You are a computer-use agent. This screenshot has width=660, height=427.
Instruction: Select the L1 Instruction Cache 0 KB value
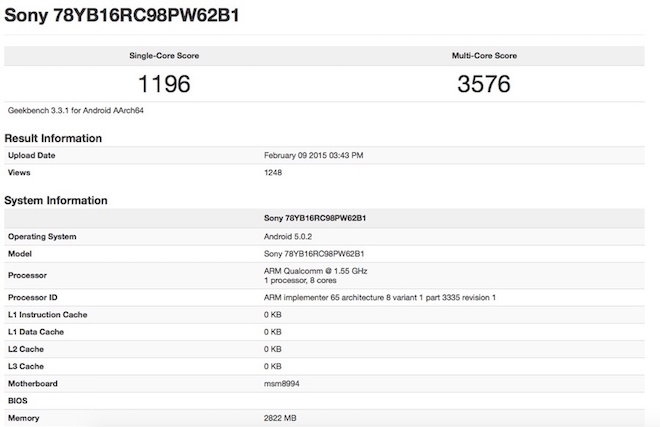(x=273, y=315)
